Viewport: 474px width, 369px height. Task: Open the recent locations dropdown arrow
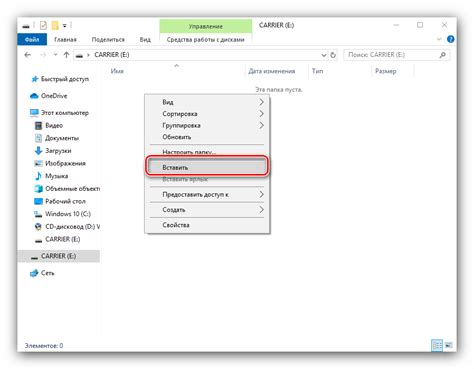coord(55,55)
